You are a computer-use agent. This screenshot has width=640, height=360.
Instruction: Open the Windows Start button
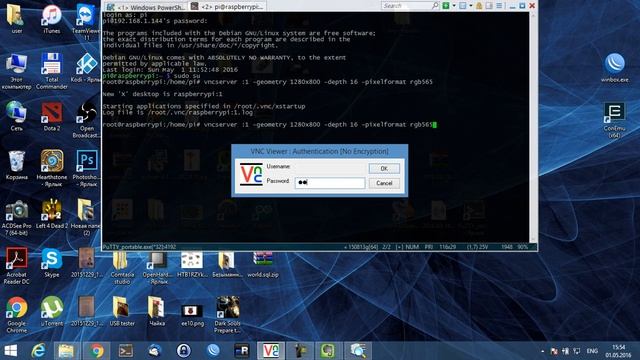(x=11, y=351)
